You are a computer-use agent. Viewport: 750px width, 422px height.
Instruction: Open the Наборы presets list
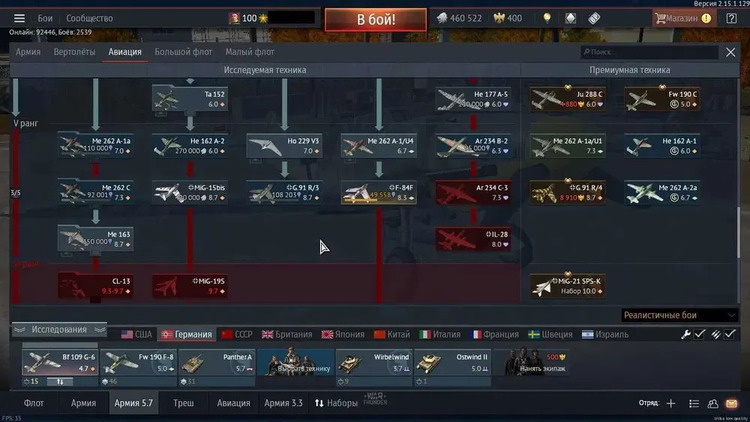pos(336,403)
